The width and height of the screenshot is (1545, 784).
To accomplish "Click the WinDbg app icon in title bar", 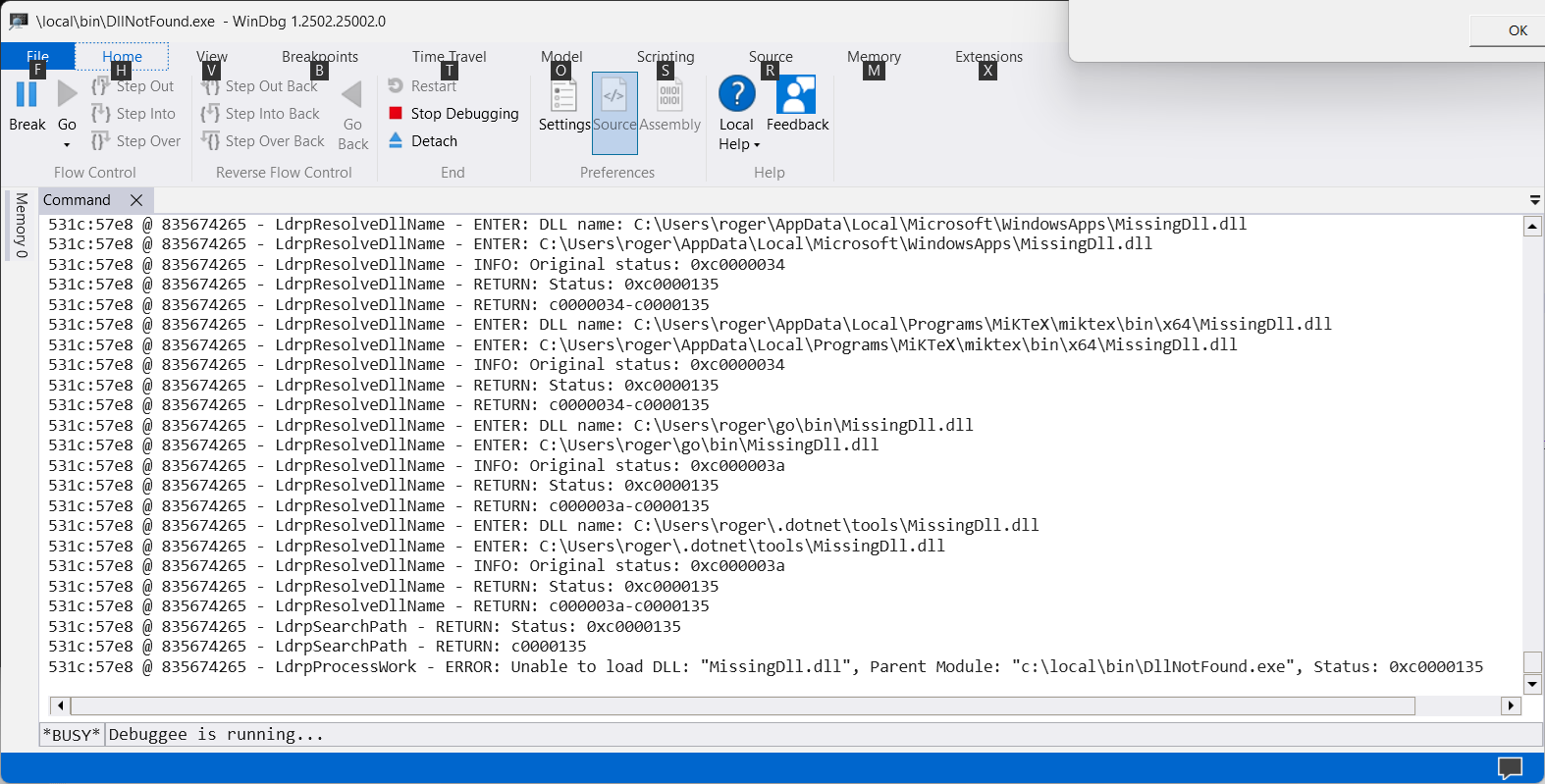I will (x=19, y=21).
